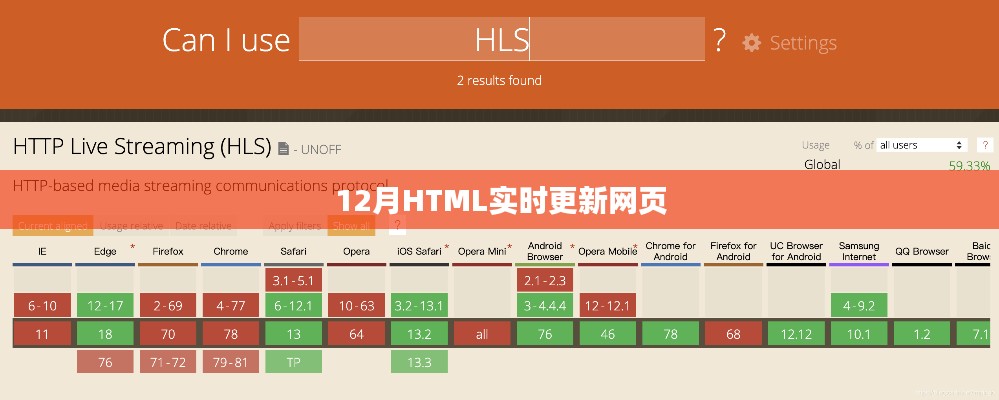Select the iOS Safari 3.2-13.1 cell
Screen dimensions: 999x400
coord(419,306)
